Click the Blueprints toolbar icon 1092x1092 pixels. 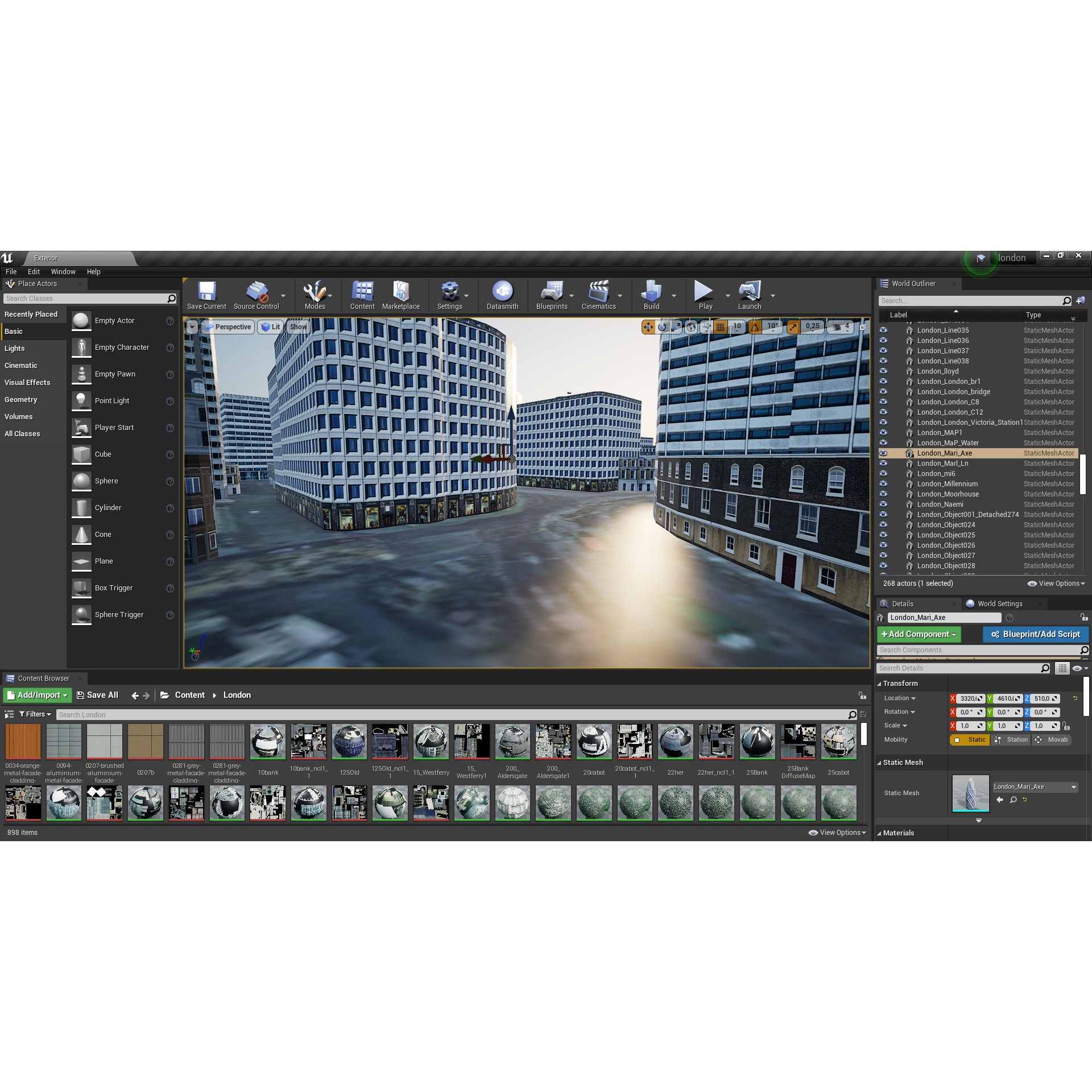[551, 295]
